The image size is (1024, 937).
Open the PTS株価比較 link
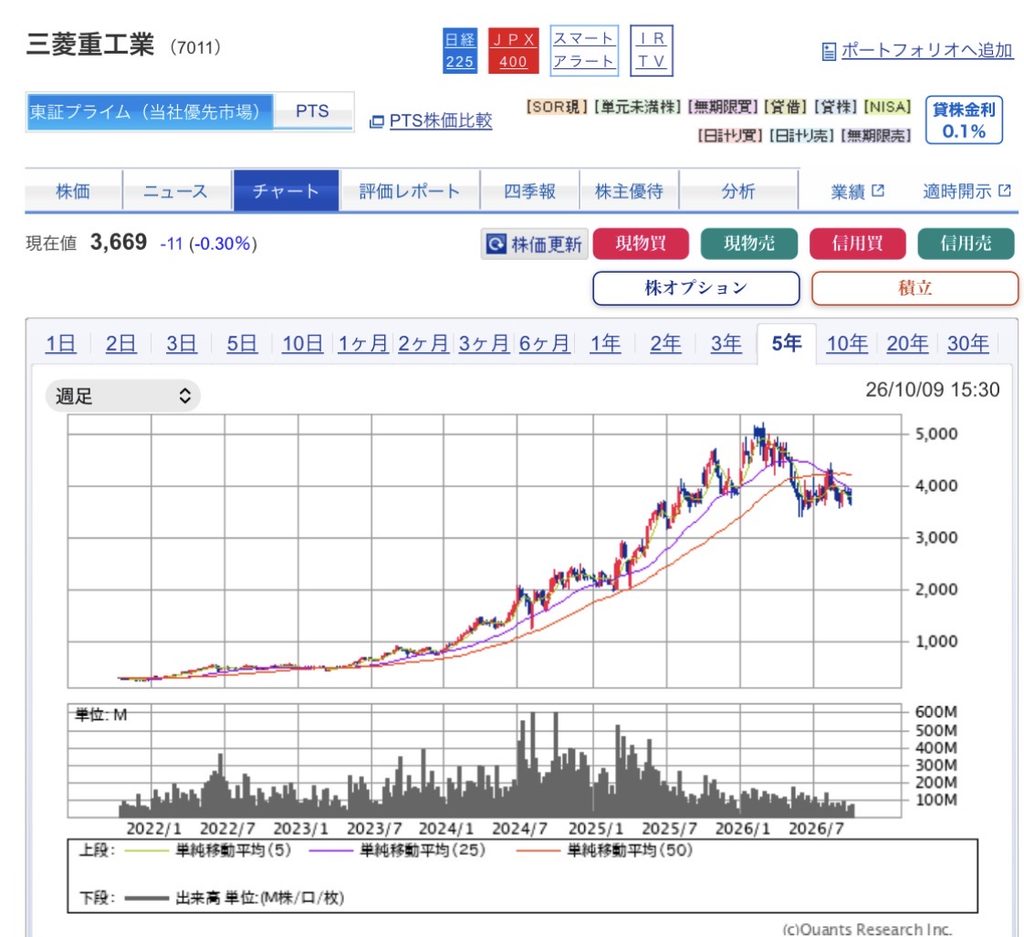440,121
